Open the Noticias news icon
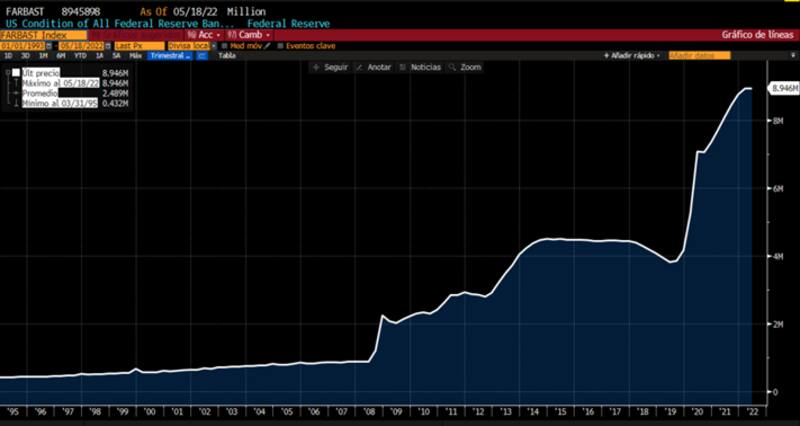Screen dimensions: 800x426 coord(403,67)
